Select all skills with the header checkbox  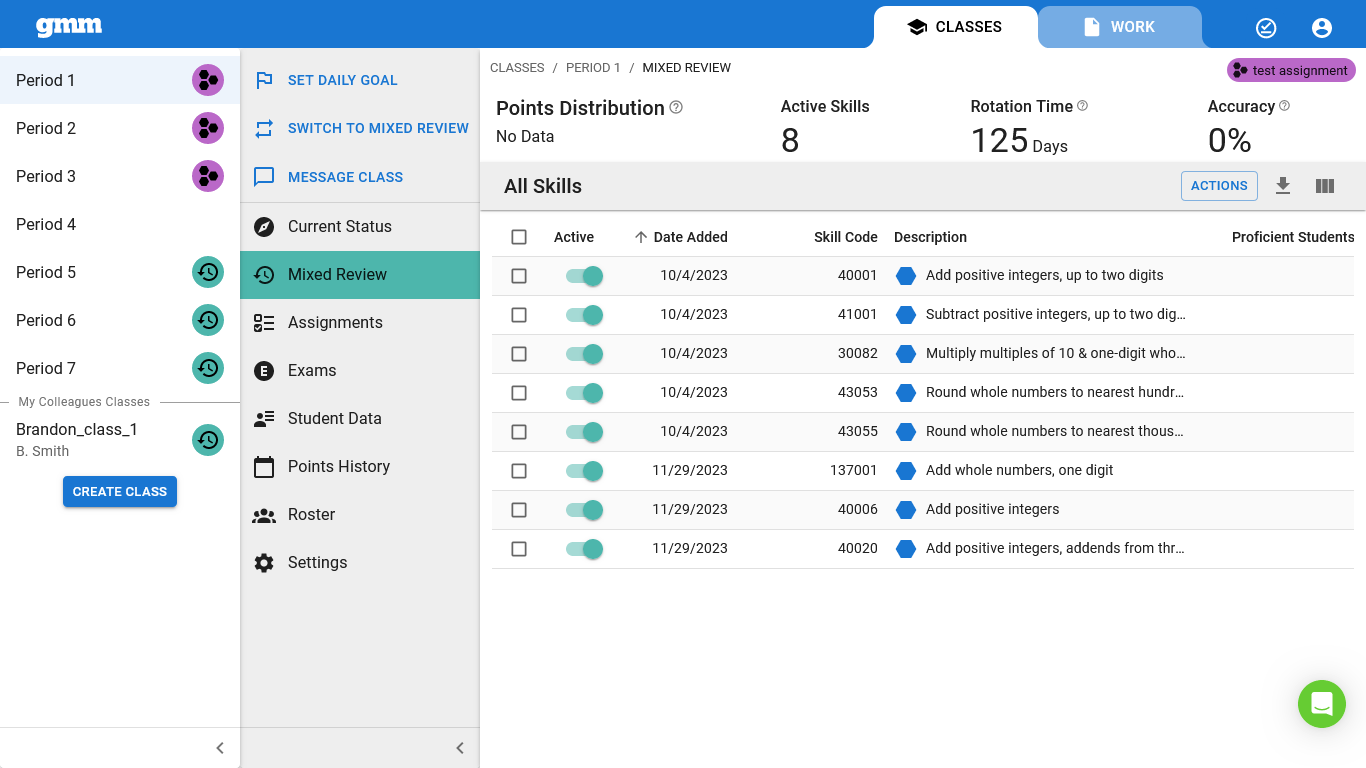pyautogui.click(x=519, y=237)
